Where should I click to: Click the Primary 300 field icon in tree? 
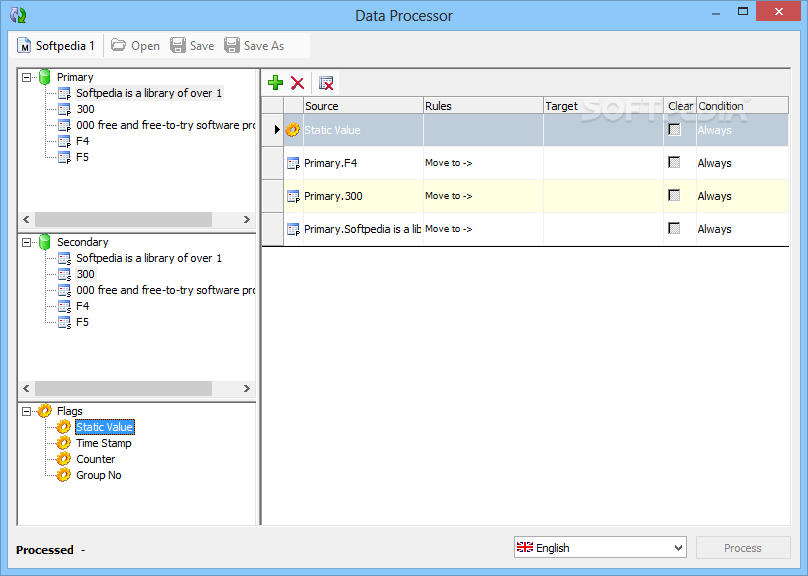pyautogui.click(x=64, y=110)
